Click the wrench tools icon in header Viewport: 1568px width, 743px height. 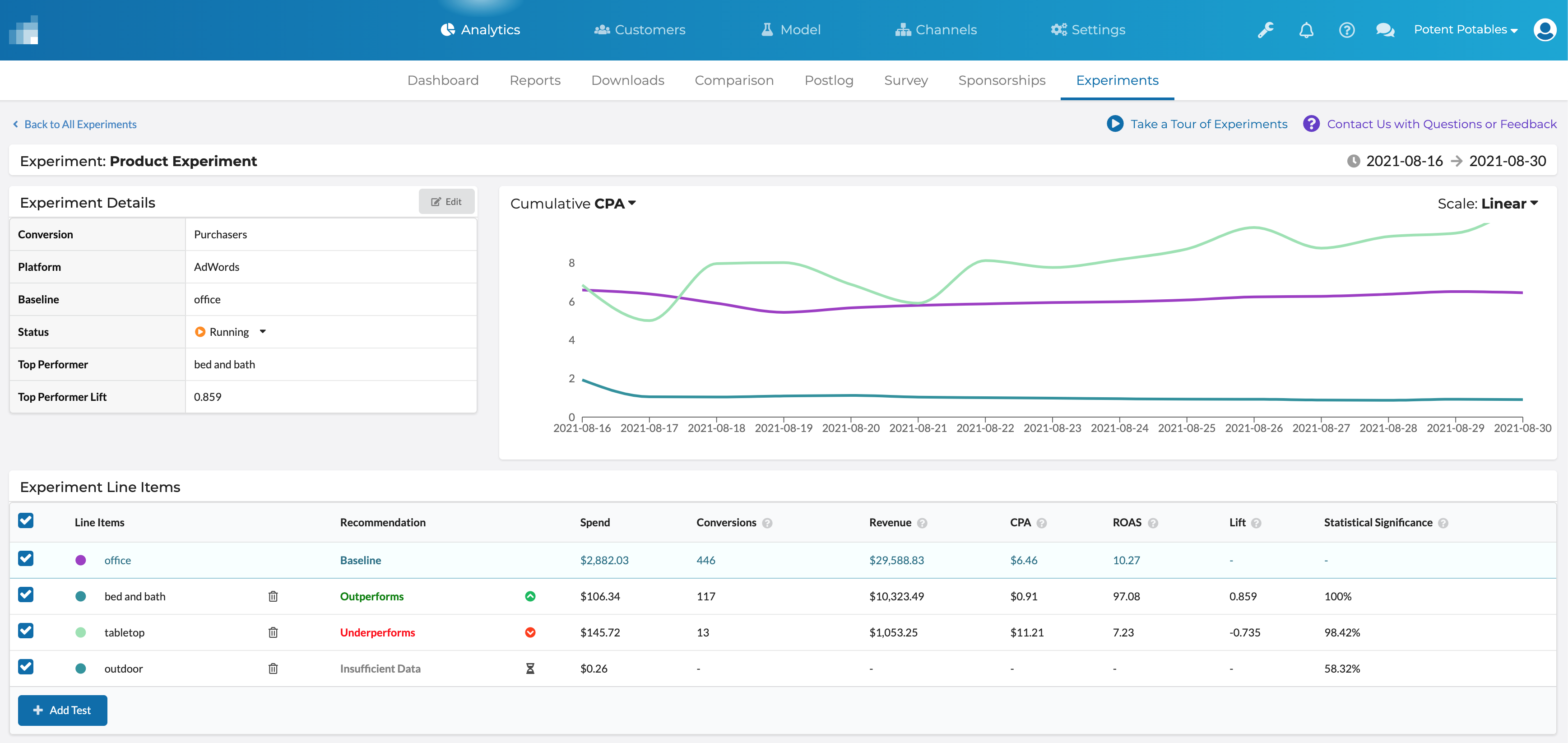[x=1266, y=30]
